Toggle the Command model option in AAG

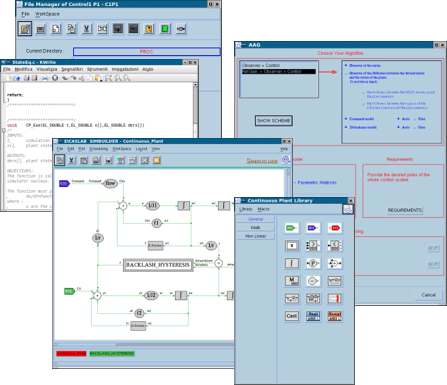click(x=346, y=119)
